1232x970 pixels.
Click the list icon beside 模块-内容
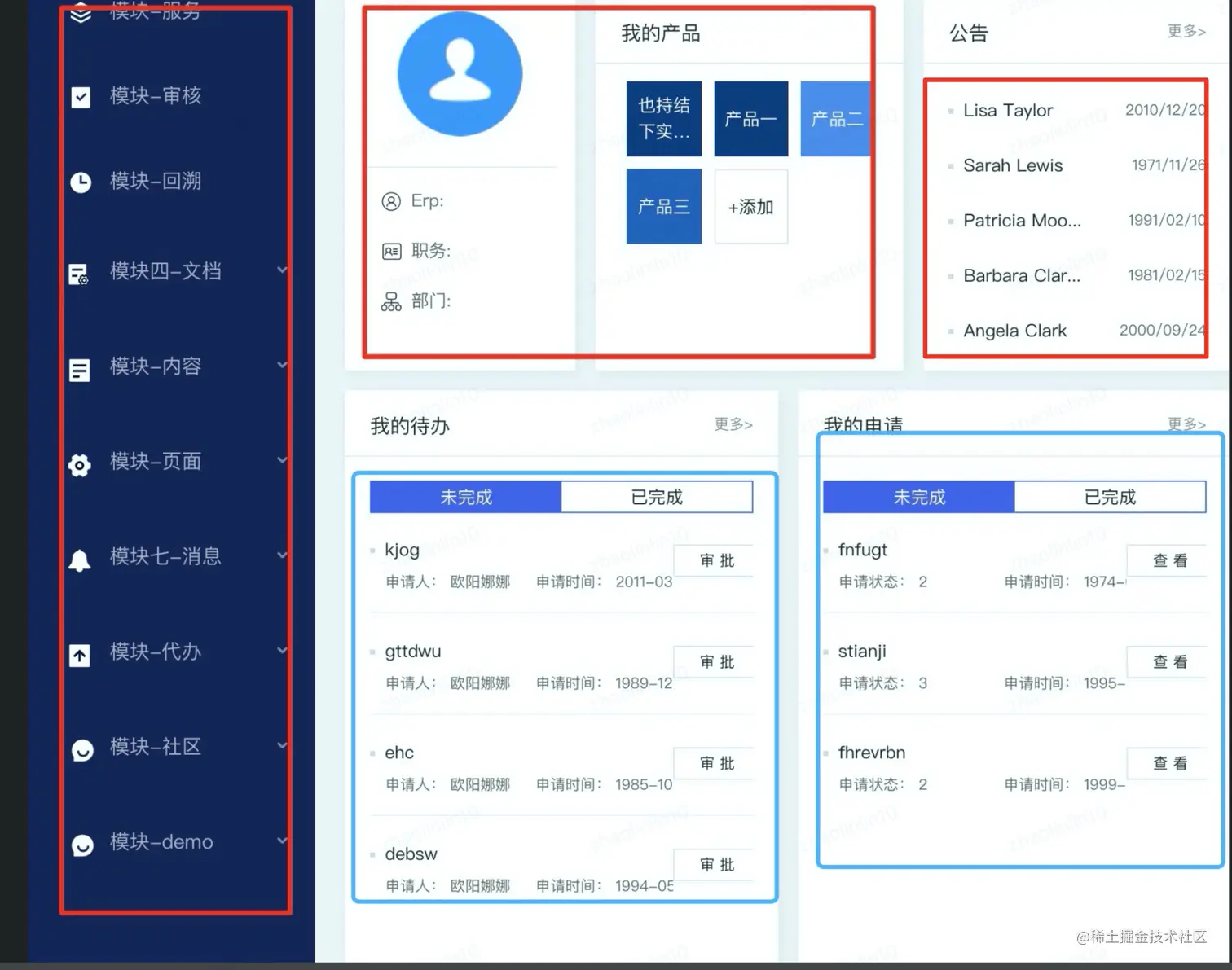[x=79, y=371]
